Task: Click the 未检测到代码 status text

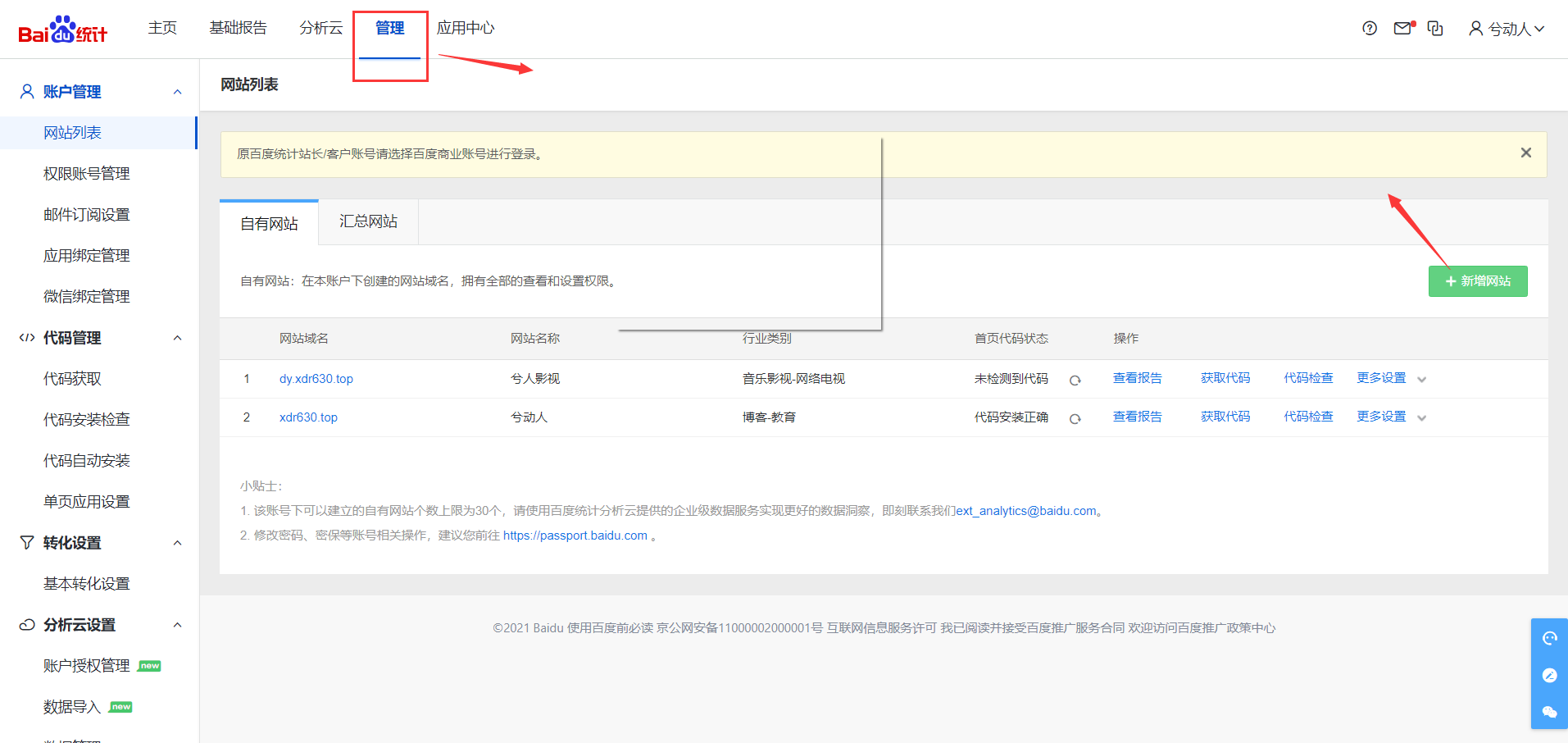Action: (1011, 379)
